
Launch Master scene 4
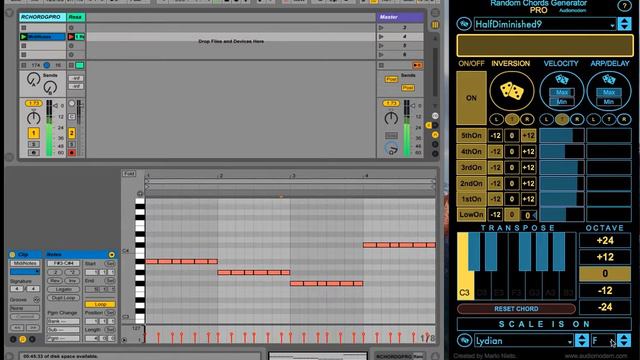(x=381, y=37)
